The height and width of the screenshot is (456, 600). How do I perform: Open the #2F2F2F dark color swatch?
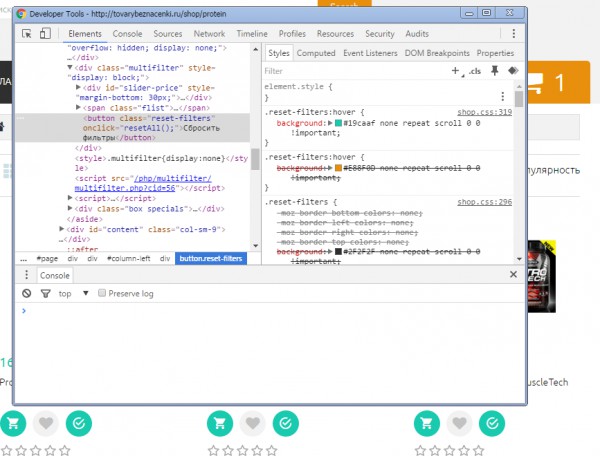[338, 251]
